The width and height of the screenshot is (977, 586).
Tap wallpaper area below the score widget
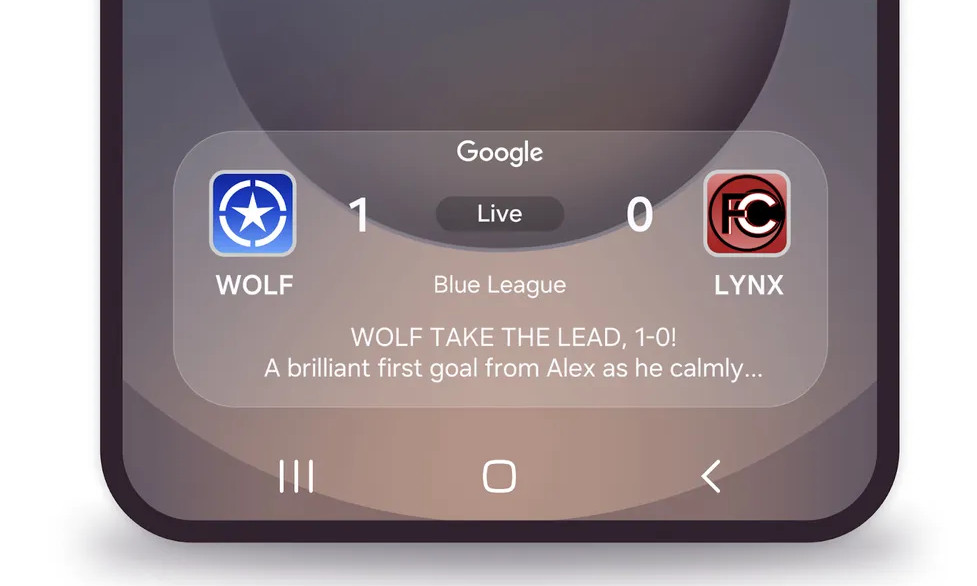click(x=498, y=430)
